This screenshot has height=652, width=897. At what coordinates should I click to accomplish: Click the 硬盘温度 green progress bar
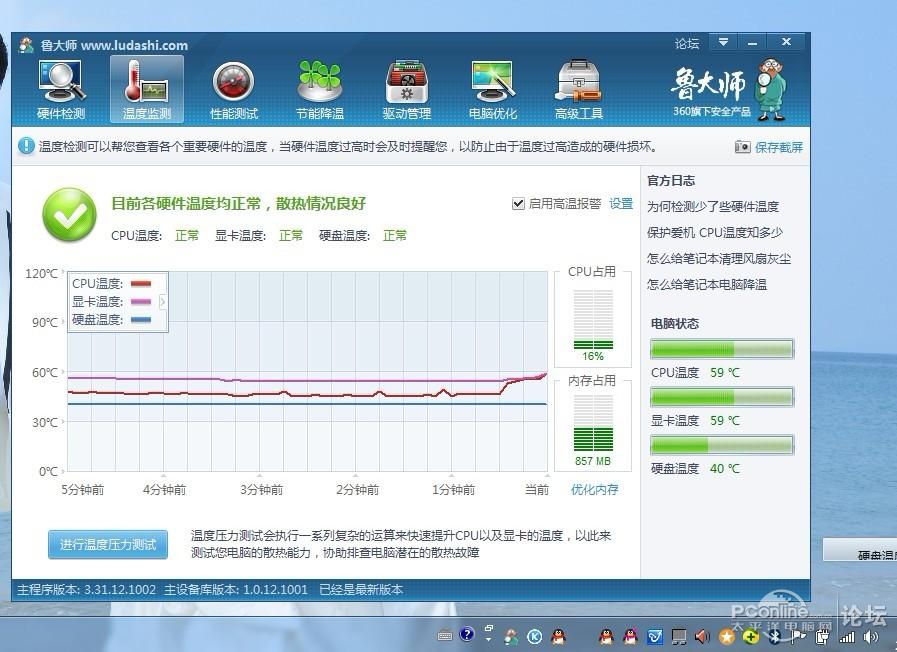pos(722,444)
